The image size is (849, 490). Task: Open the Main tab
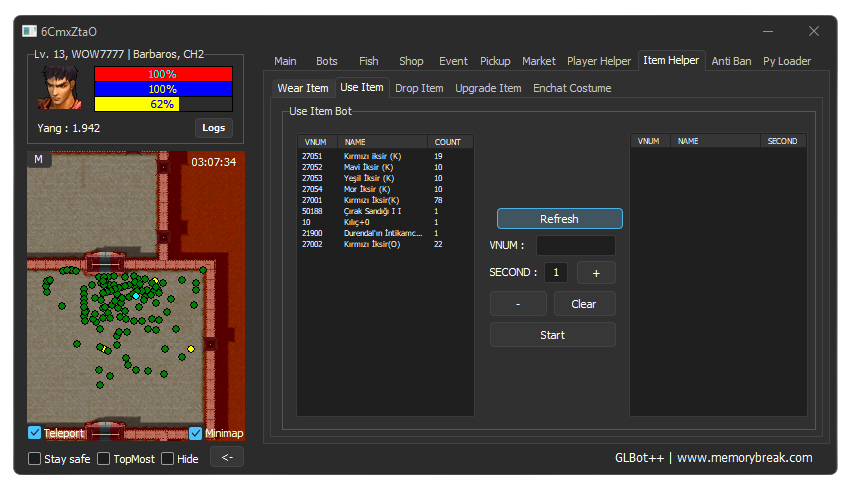[x=285, y=61]
